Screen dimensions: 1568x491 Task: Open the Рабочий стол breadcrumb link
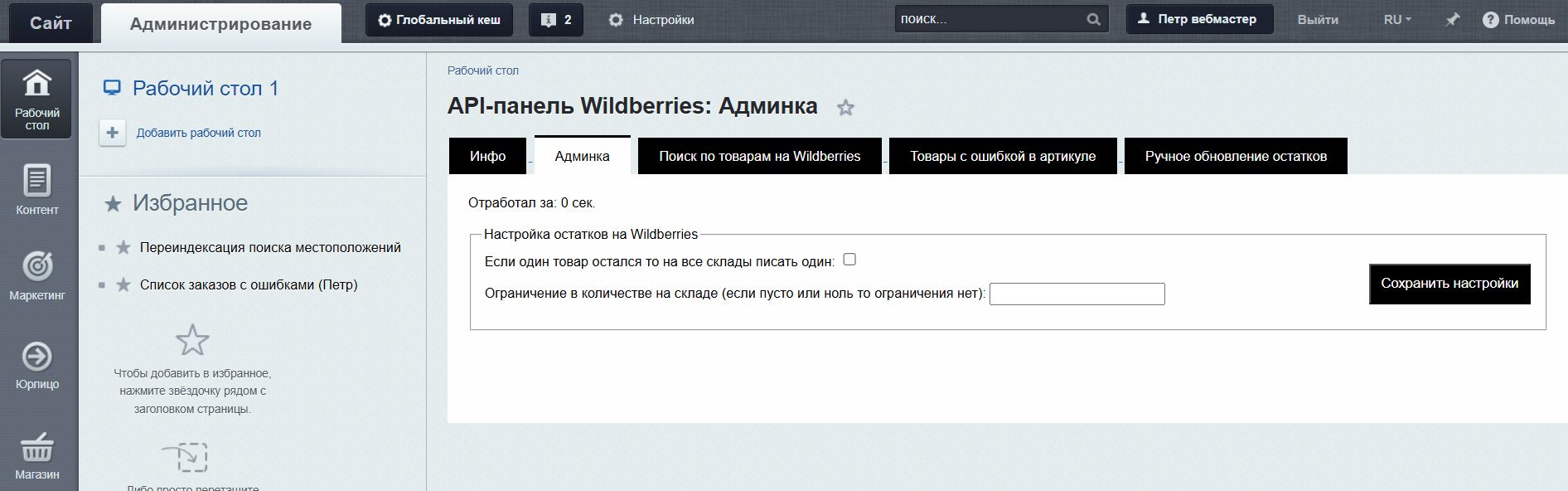click(483, 70)
